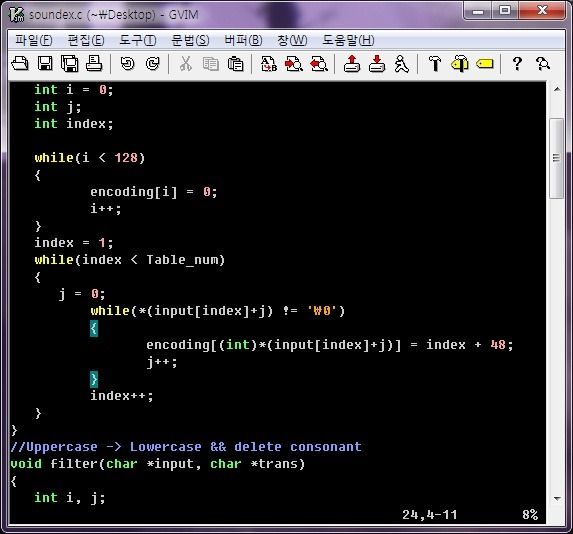Click cursor position '24,4-11' in status line
The height and width of the screenshot is (534, 573).
click(430, 515)
